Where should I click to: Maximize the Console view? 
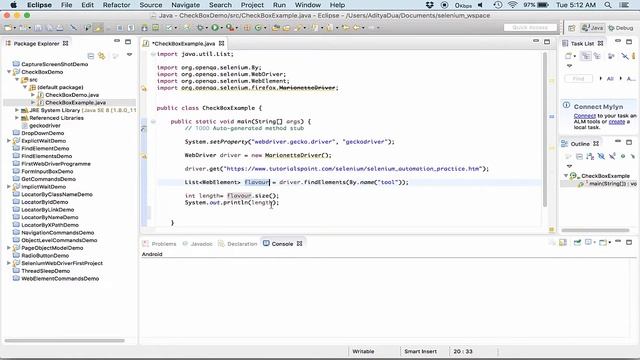[629, 242]
